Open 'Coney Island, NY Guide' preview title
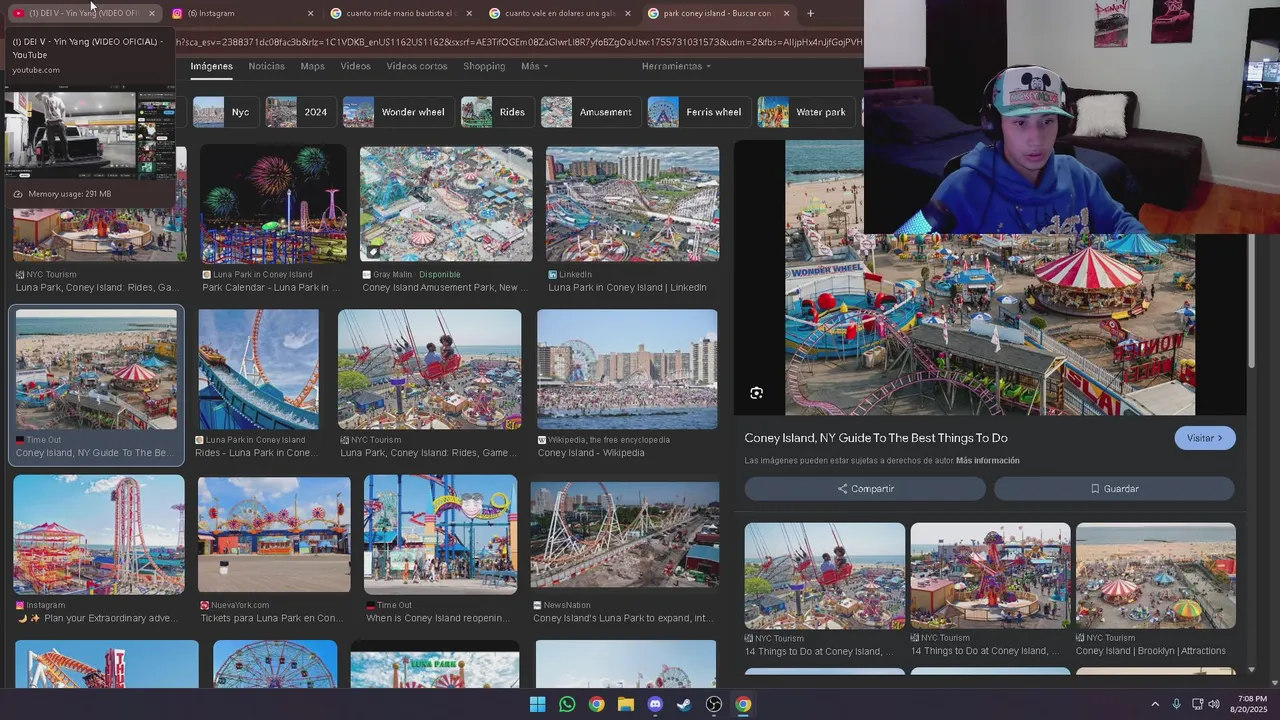 pyautogui.click(x=876, y=438)
